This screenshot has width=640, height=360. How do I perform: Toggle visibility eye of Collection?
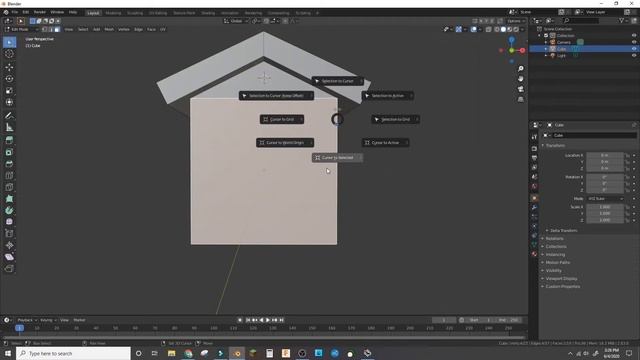click(x=634, y=36)
